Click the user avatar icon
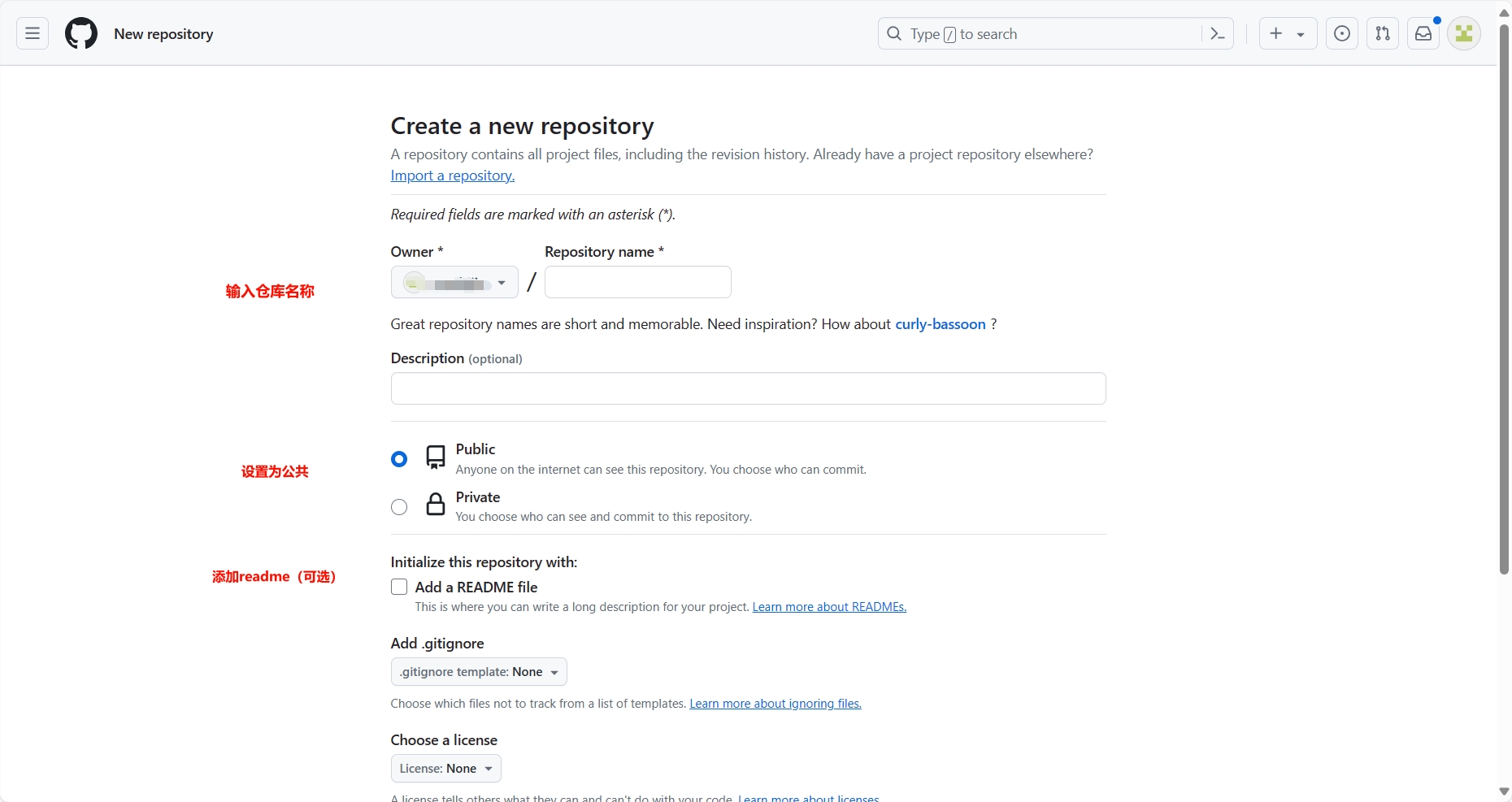The width and height of the screenshot is (1512, 802). (1464, 33)
